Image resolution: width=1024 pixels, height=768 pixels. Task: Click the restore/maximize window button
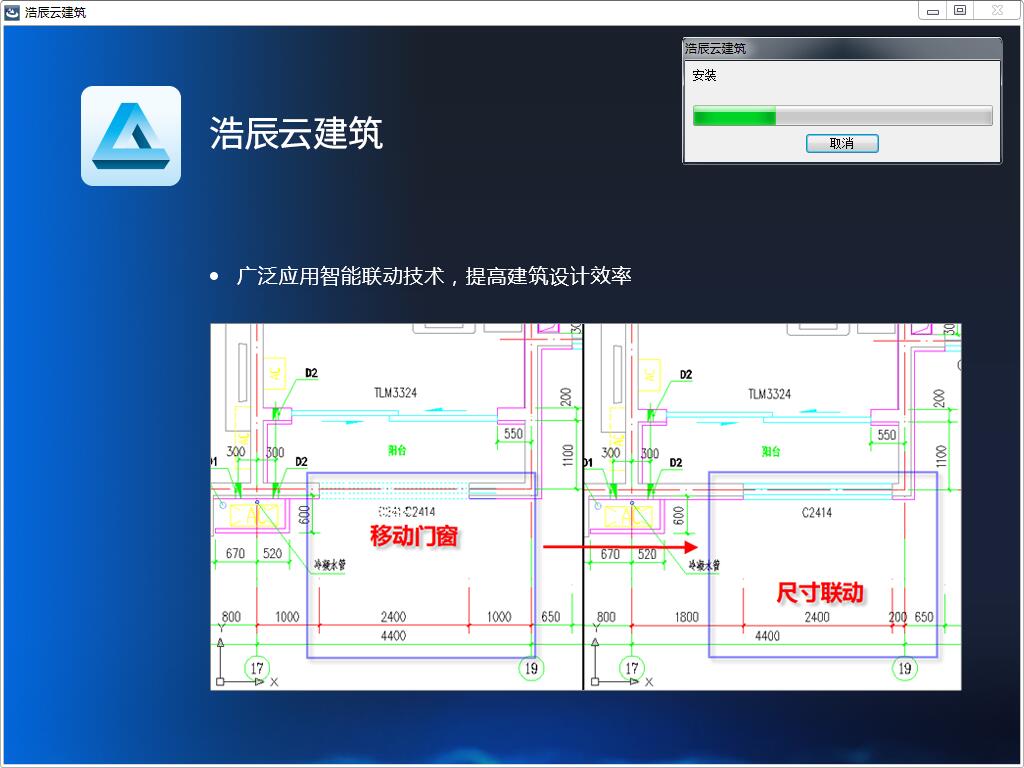tap(960, 10)
